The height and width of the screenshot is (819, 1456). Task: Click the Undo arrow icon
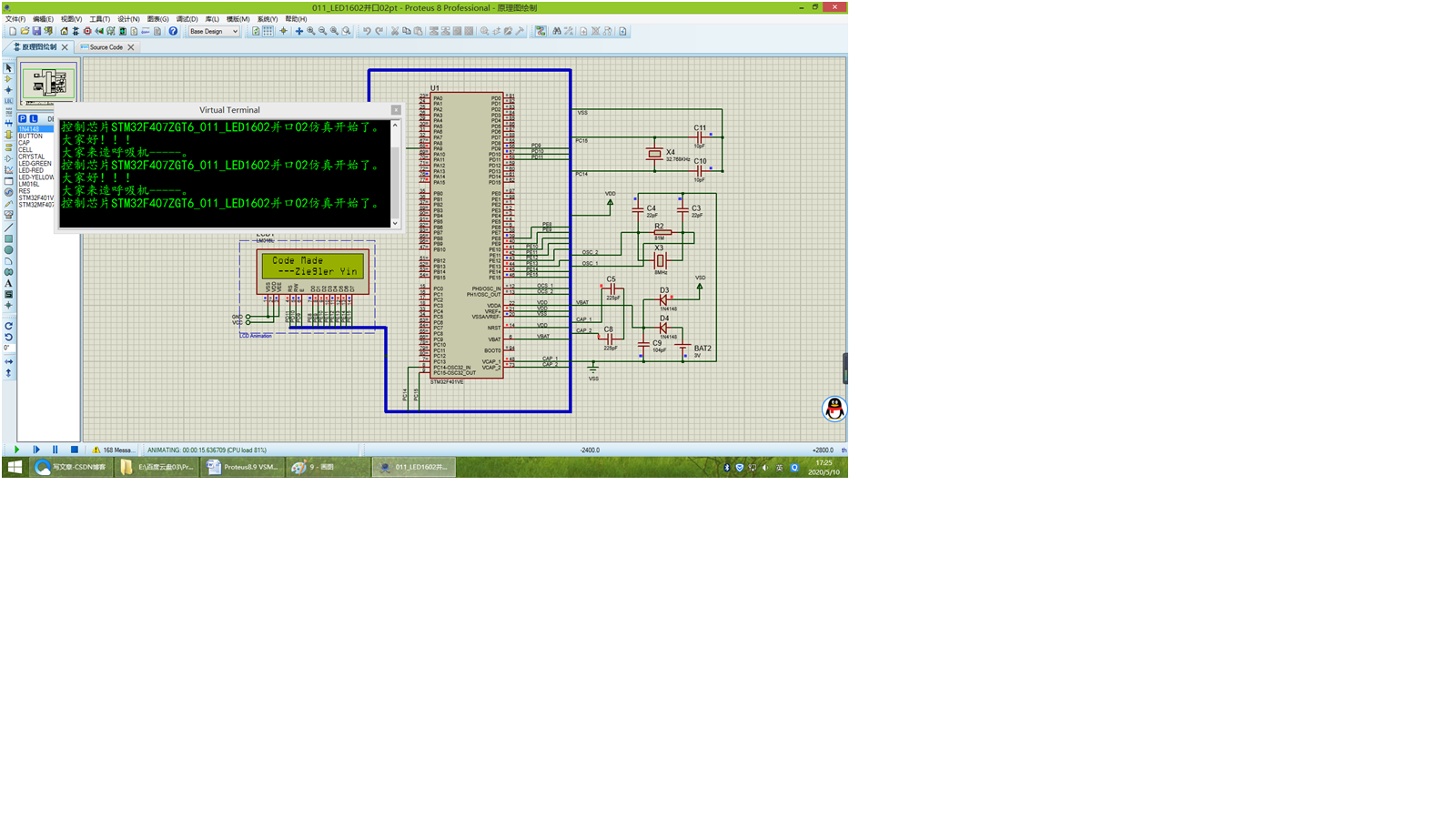point(367,31)
